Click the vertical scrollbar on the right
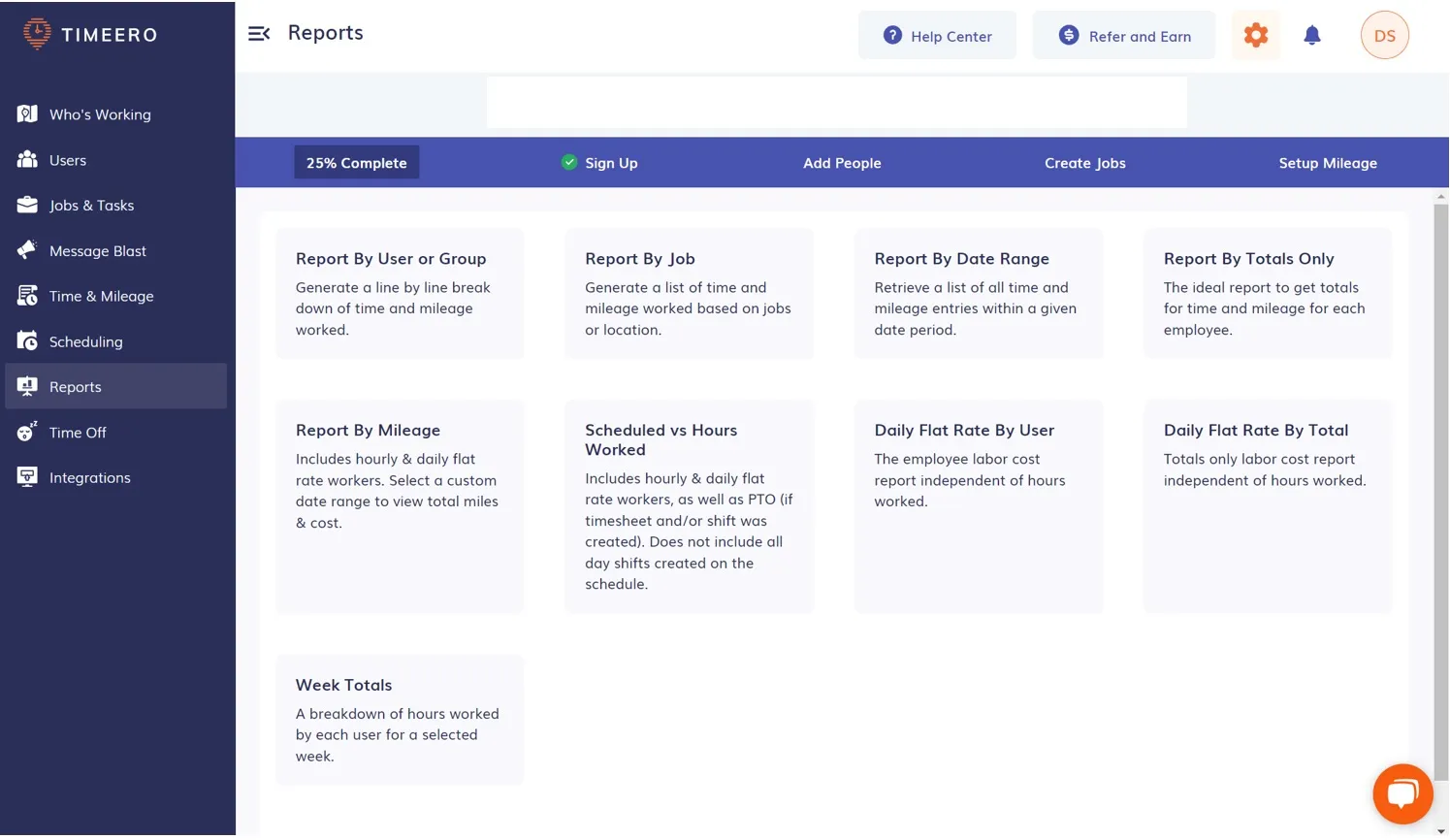 point(1440,485)
